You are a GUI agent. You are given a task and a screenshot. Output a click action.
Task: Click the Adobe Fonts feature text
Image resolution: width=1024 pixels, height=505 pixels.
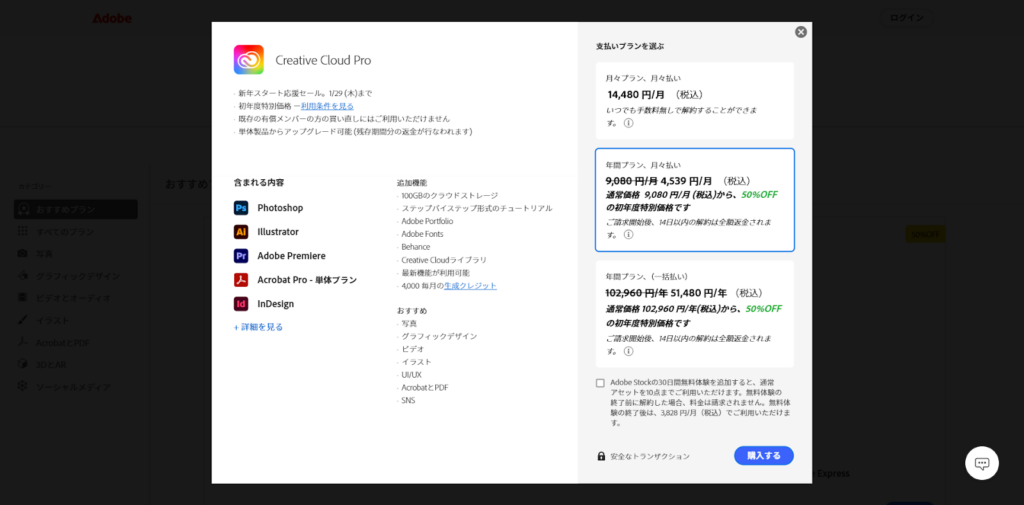[x=422, y=234]
